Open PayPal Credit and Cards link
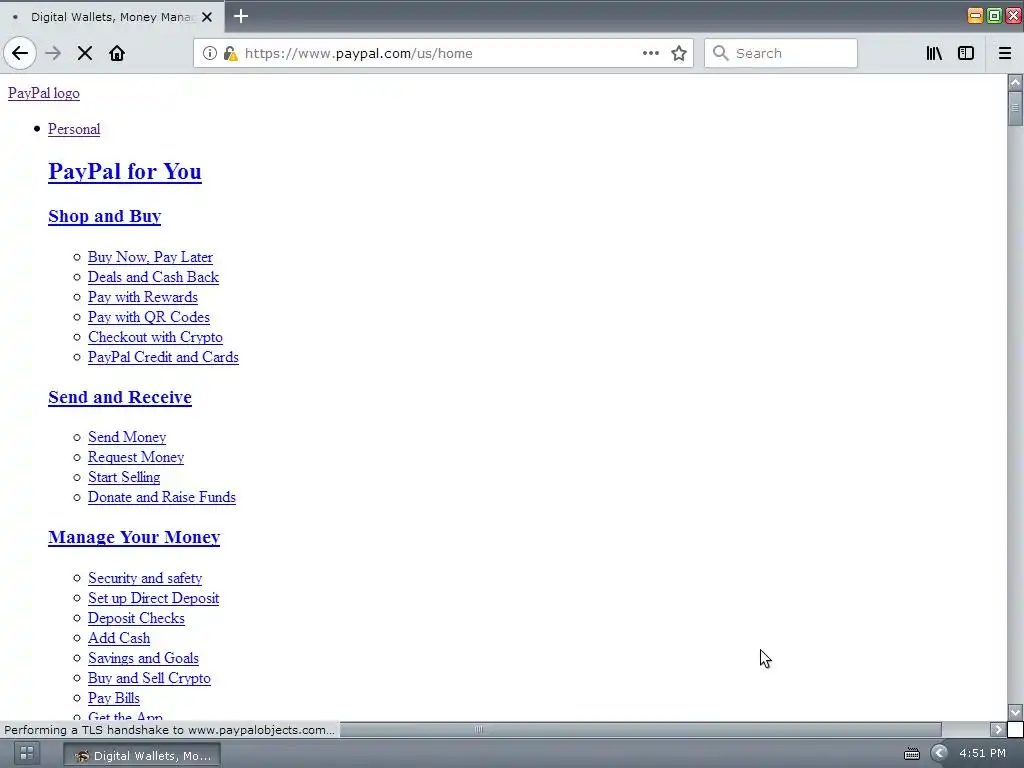Screen dimensions: 1024x768 coord(163,357)
